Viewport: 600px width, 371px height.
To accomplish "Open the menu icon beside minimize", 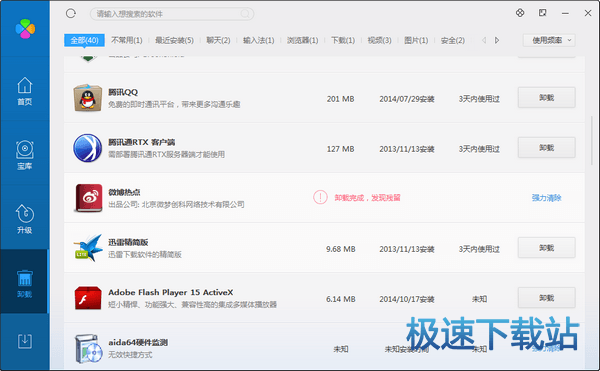I will click(543, 13).
